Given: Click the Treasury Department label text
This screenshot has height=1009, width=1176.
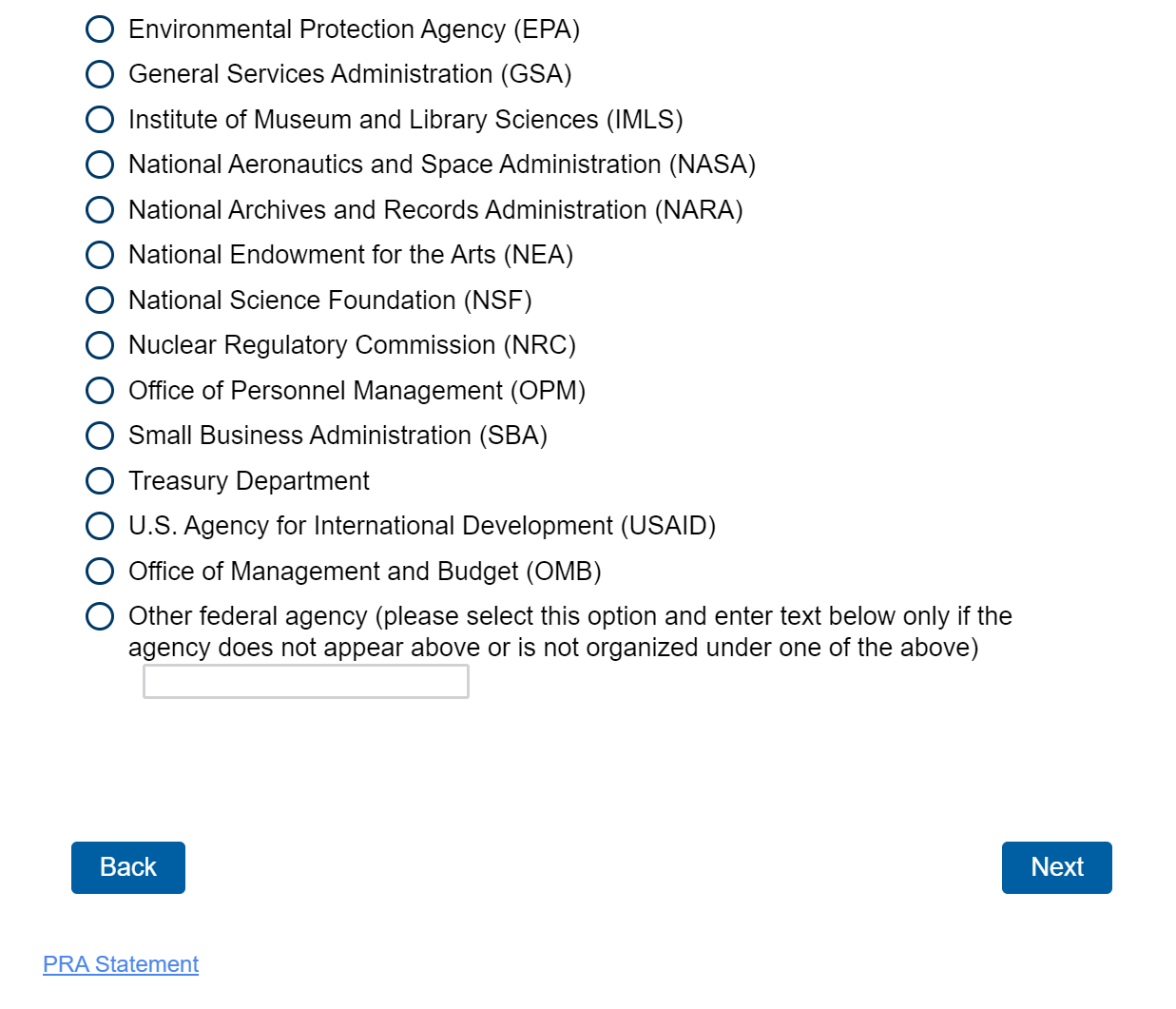Looking at the screenshot, I should (249, 481).
